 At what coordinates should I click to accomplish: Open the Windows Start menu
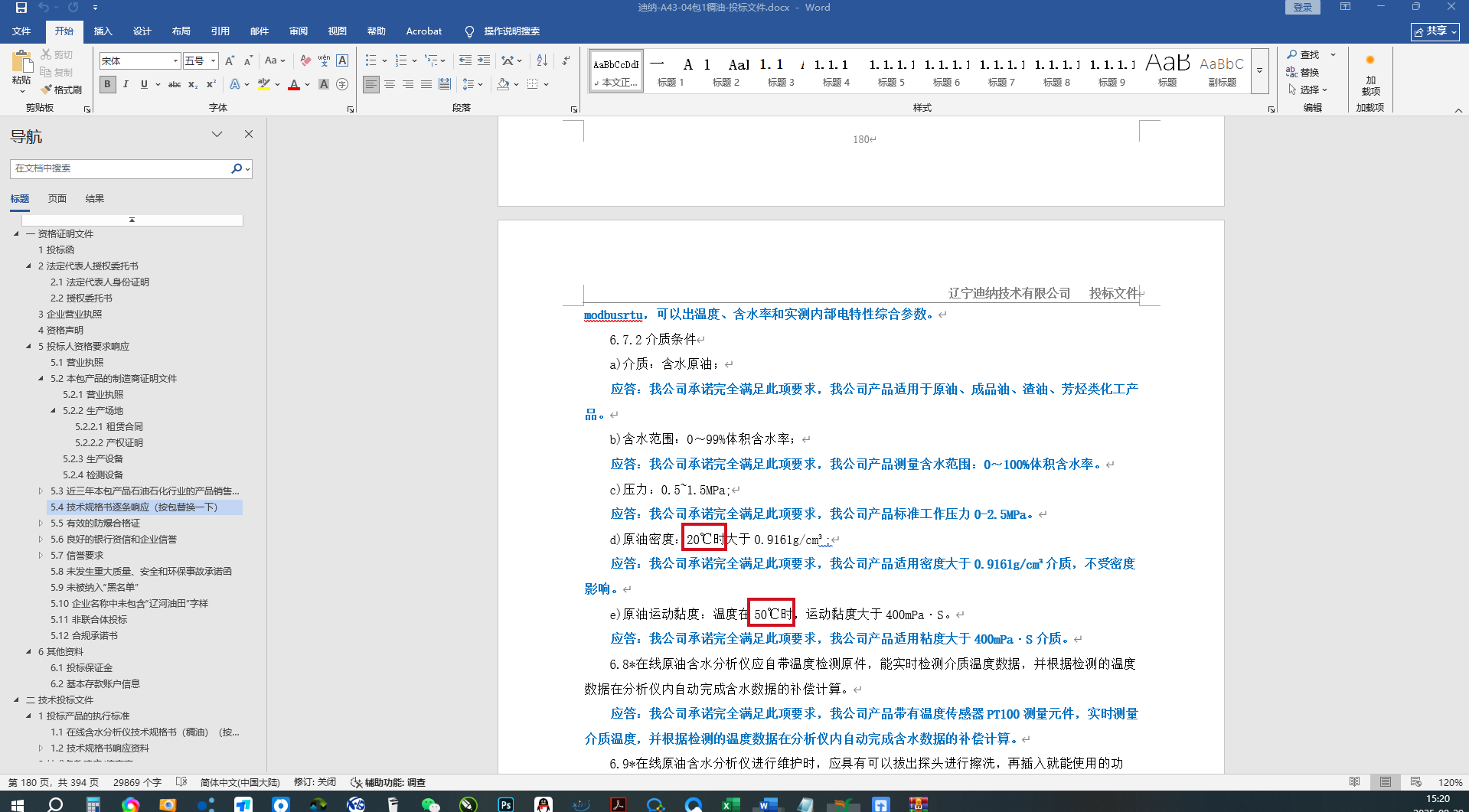click(17, 804)
